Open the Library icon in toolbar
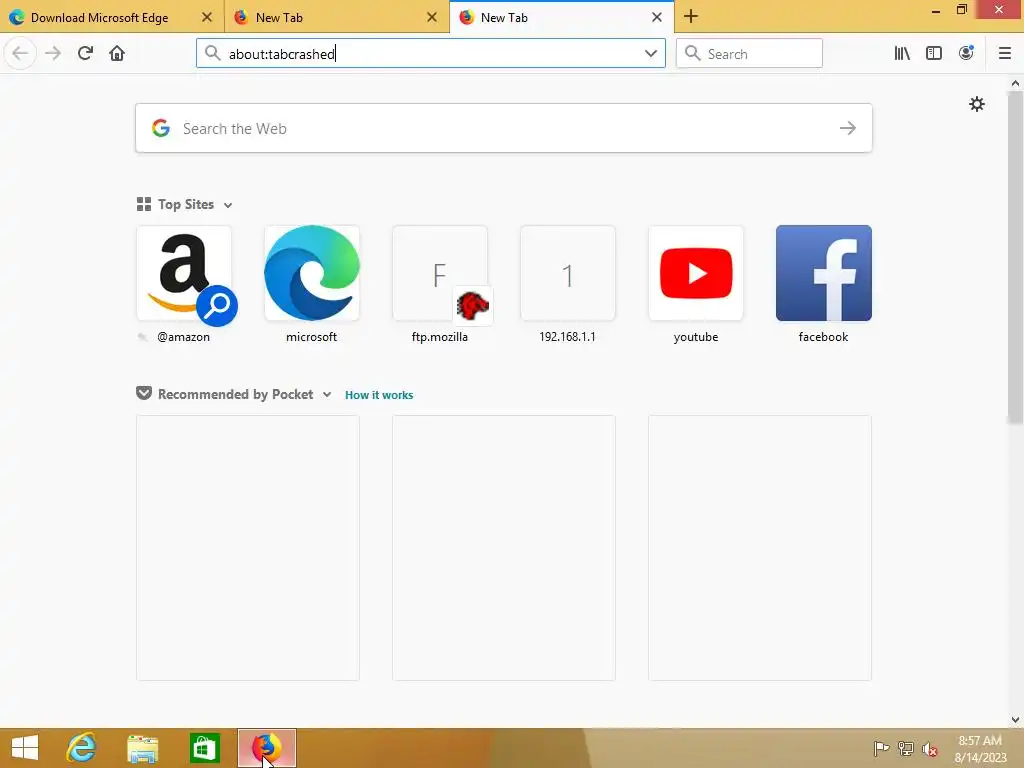1024x768 pixels. [x=902, y=53]
